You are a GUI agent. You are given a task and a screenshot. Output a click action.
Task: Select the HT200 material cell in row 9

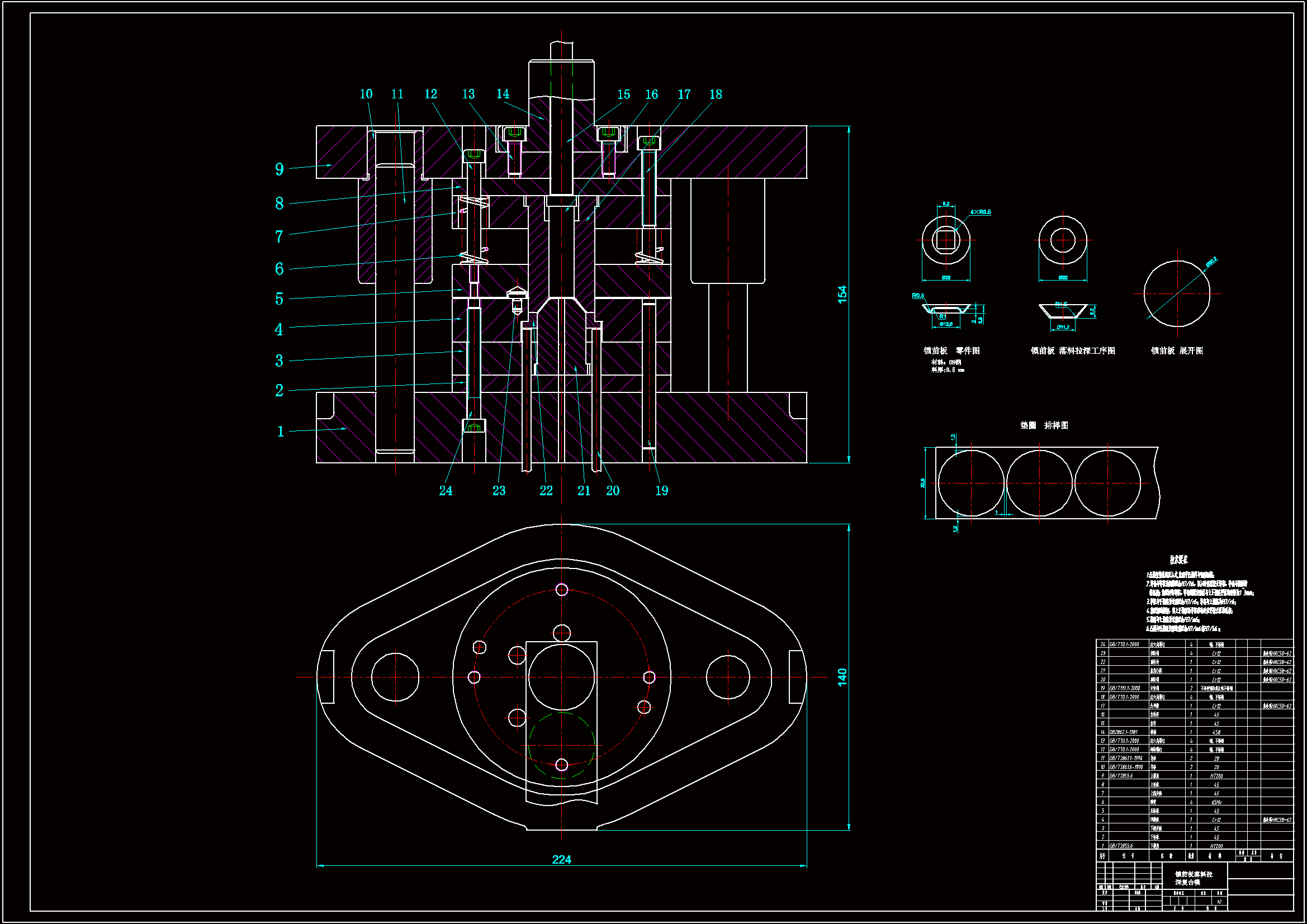(1216, 776)
